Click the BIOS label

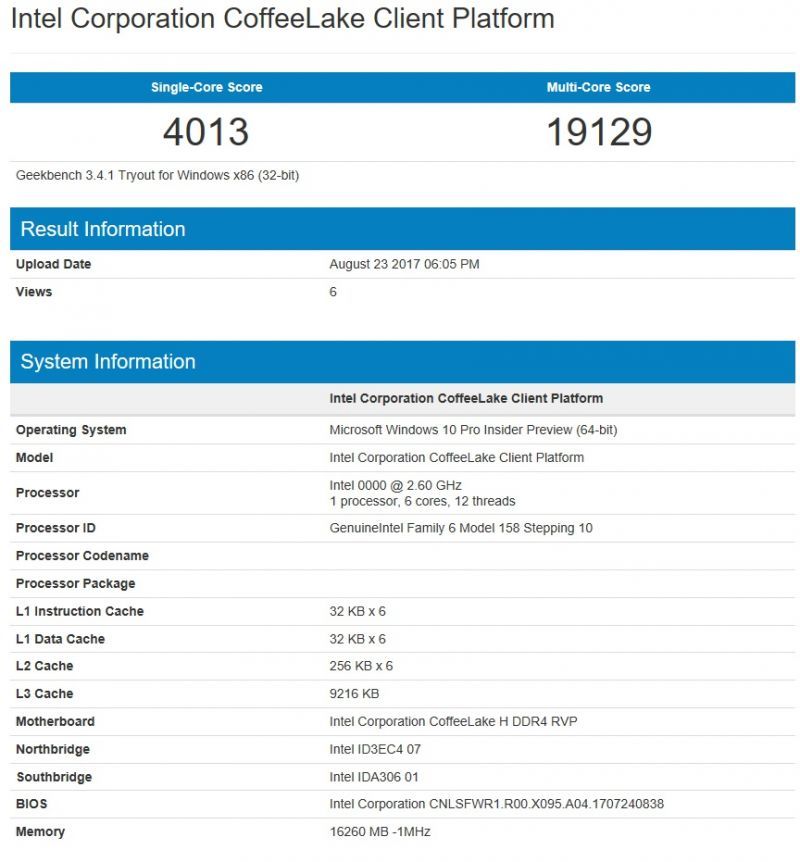(x=31, y=804)
